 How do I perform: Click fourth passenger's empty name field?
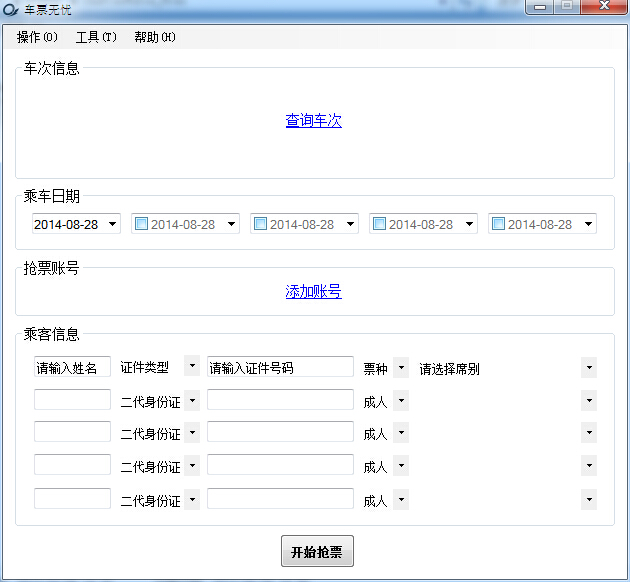click(72, 498)
